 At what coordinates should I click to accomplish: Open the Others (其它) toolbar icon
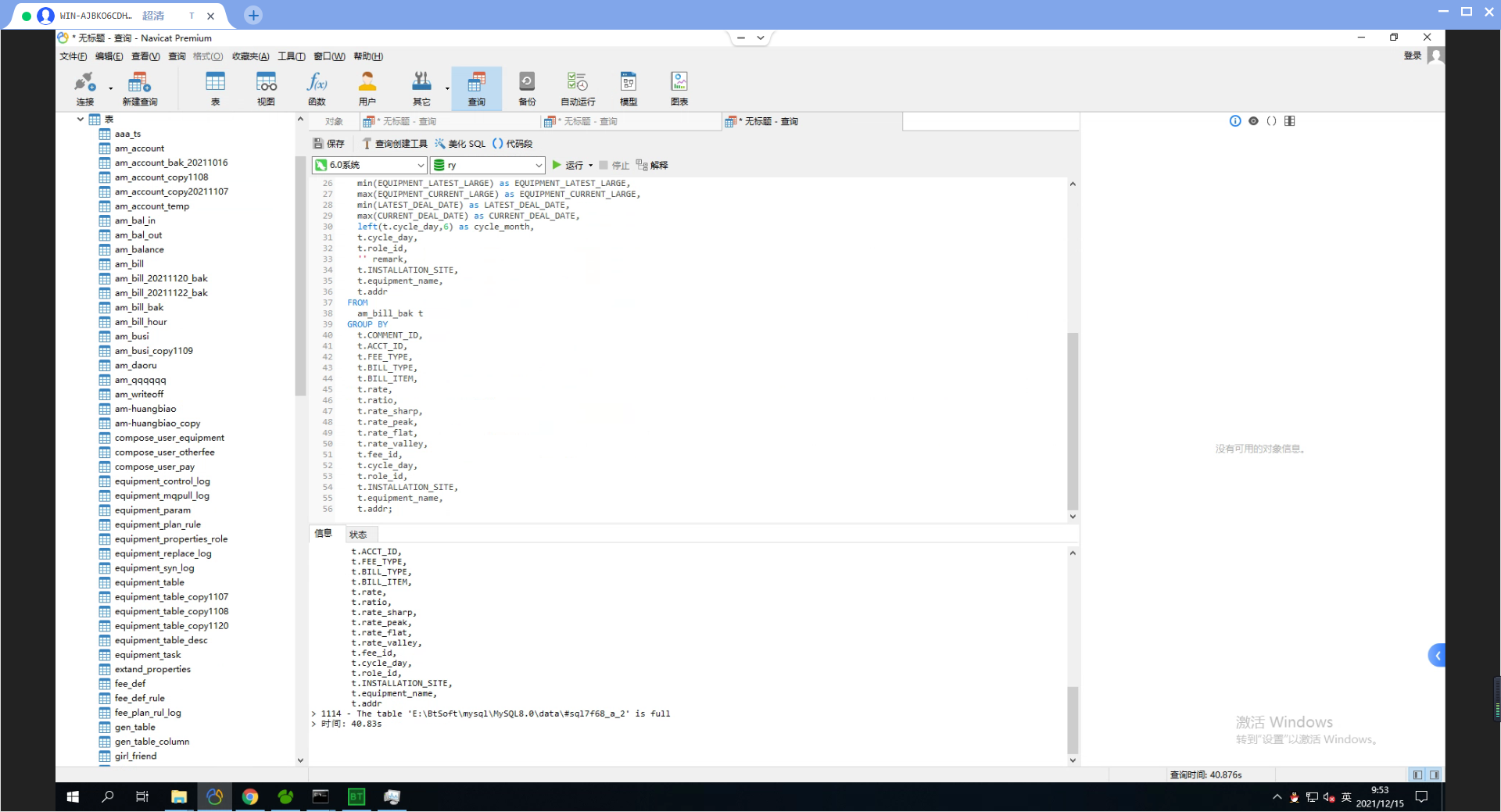tap(421, 88)
